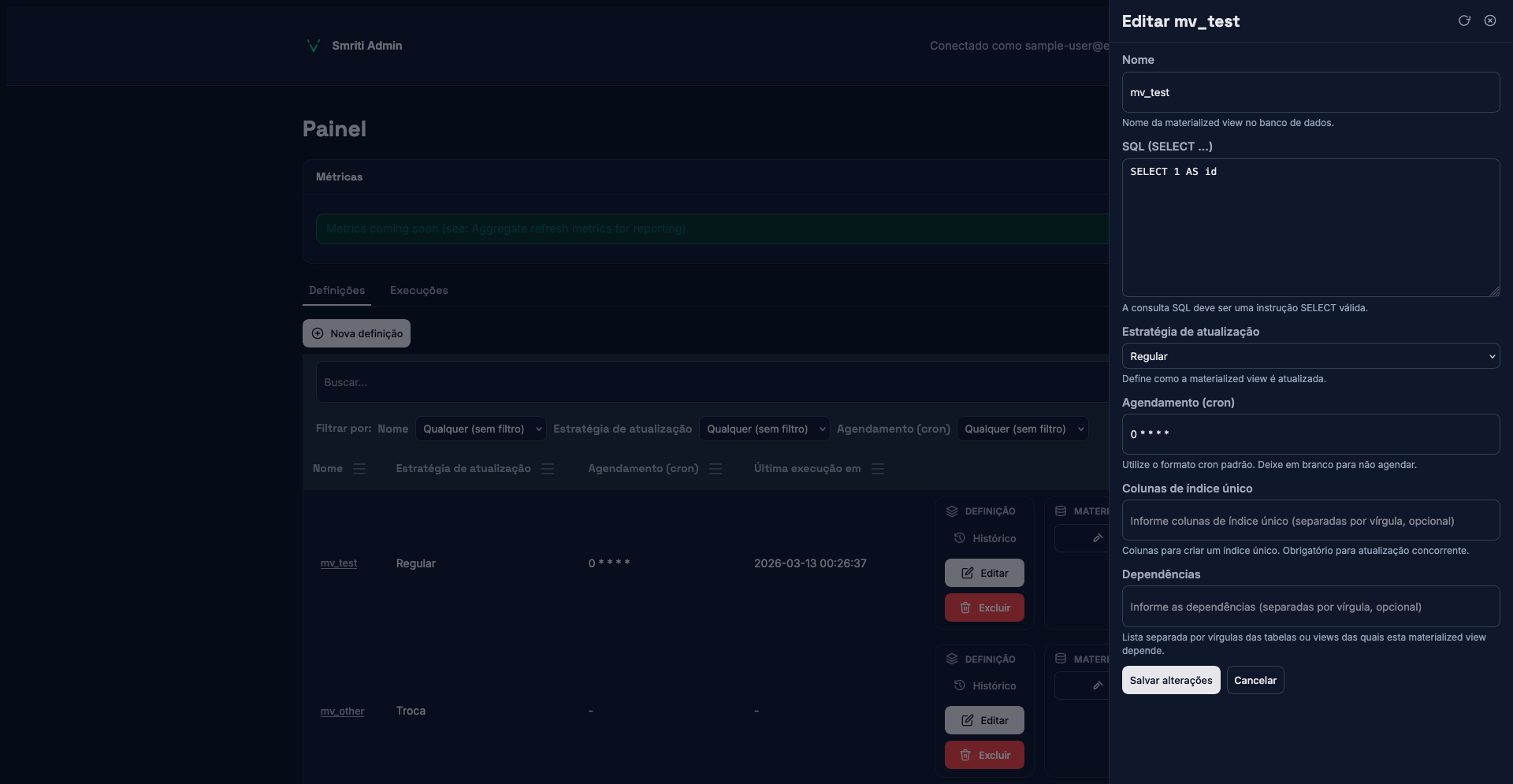Viewport: 1513px width, 784px height.
Task: Click the Smriti Admin logo icon
Action: click(x=313, y=46)
